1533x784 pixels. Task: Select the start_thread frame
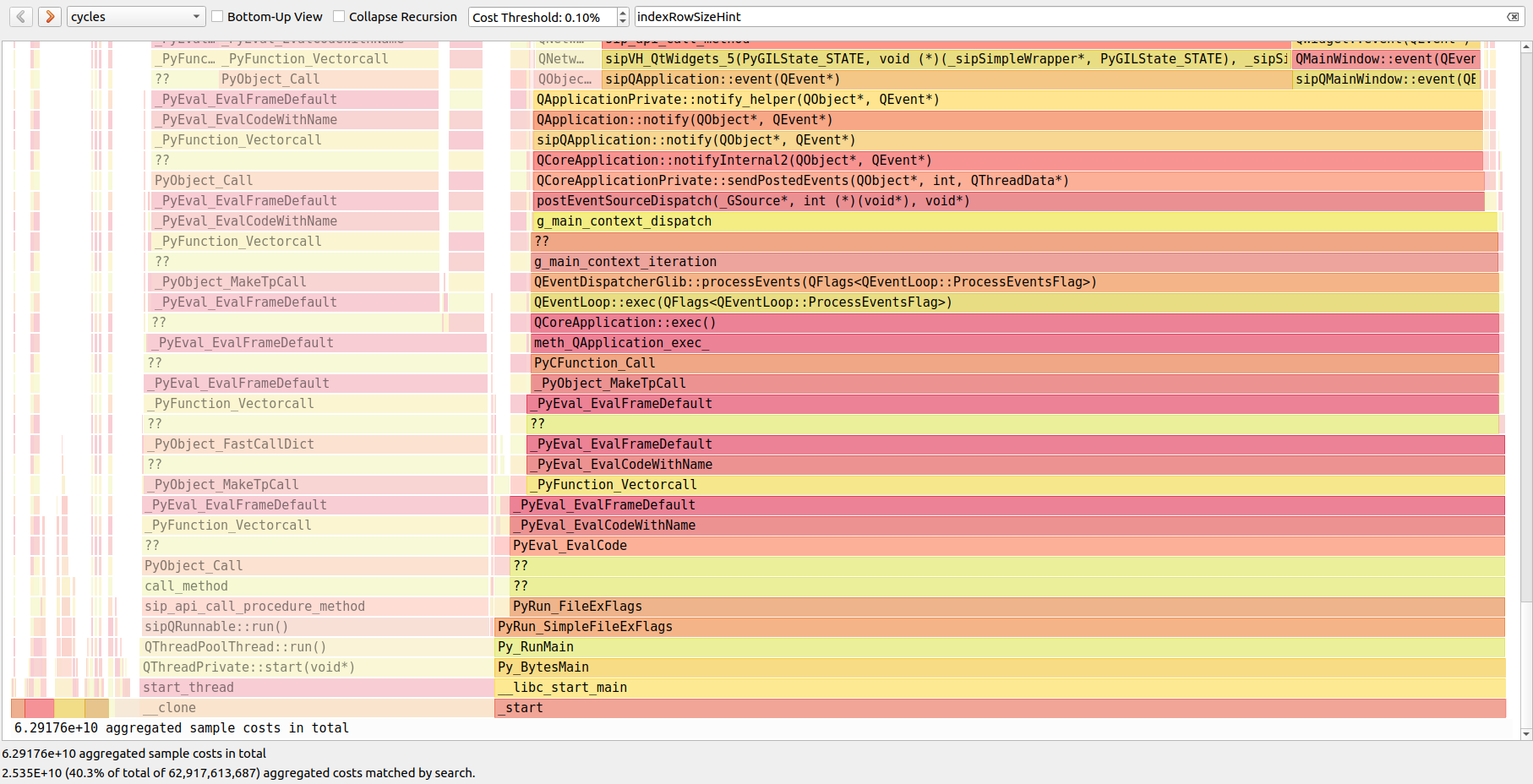(317, 688)
